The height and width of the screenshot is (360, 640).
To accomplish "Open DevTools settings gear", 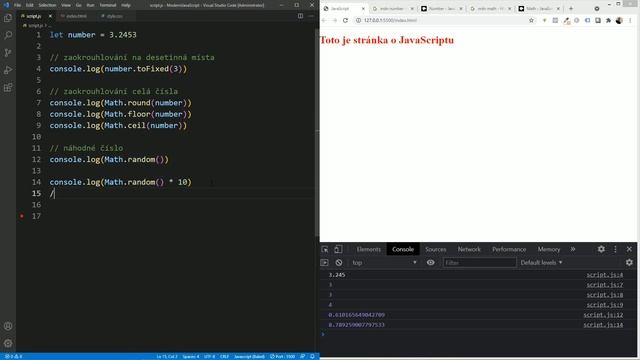I will point(601,249).
